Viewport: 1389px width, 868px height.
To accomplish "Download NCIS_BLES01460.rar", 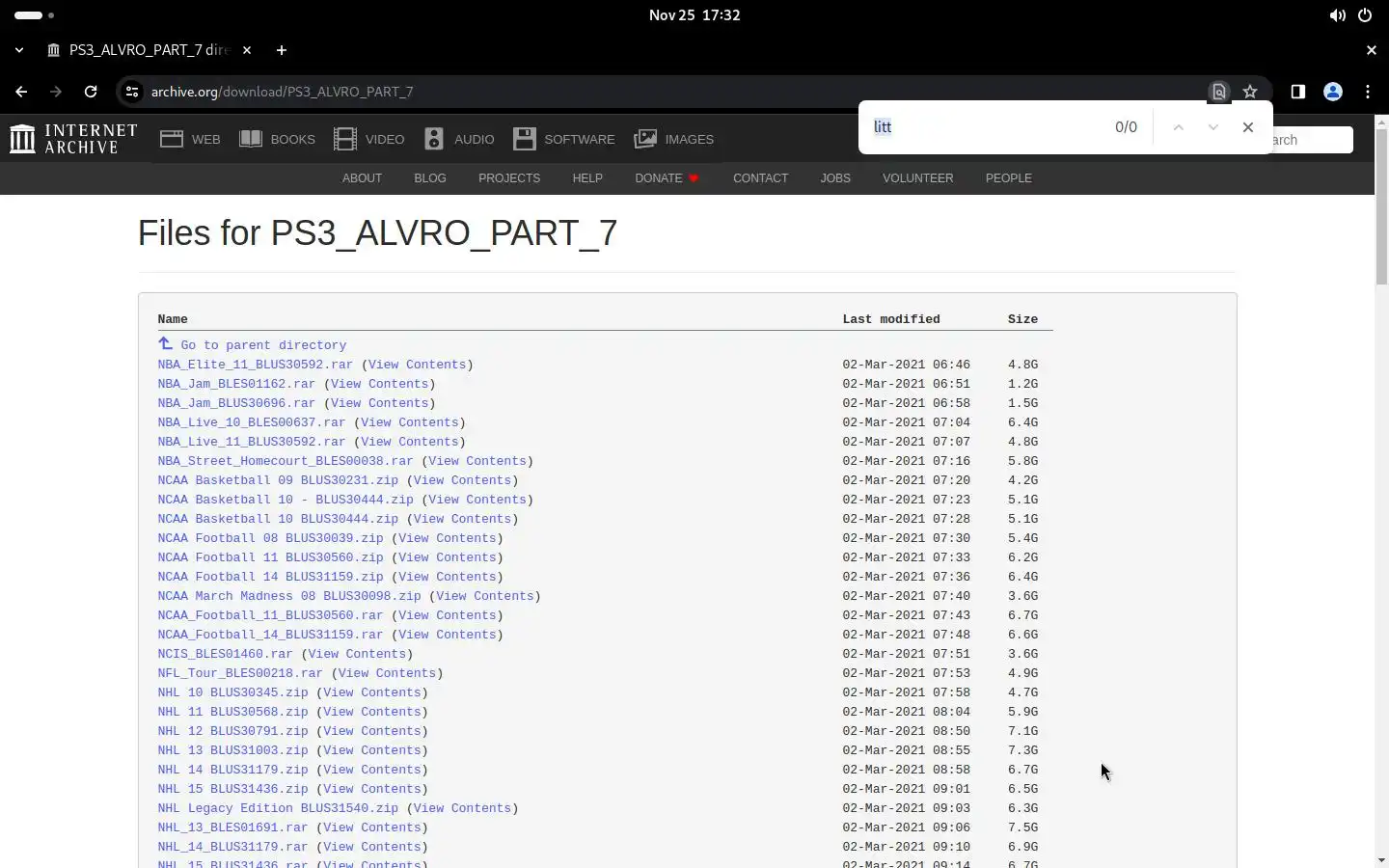I will click(x=225, y=654).
